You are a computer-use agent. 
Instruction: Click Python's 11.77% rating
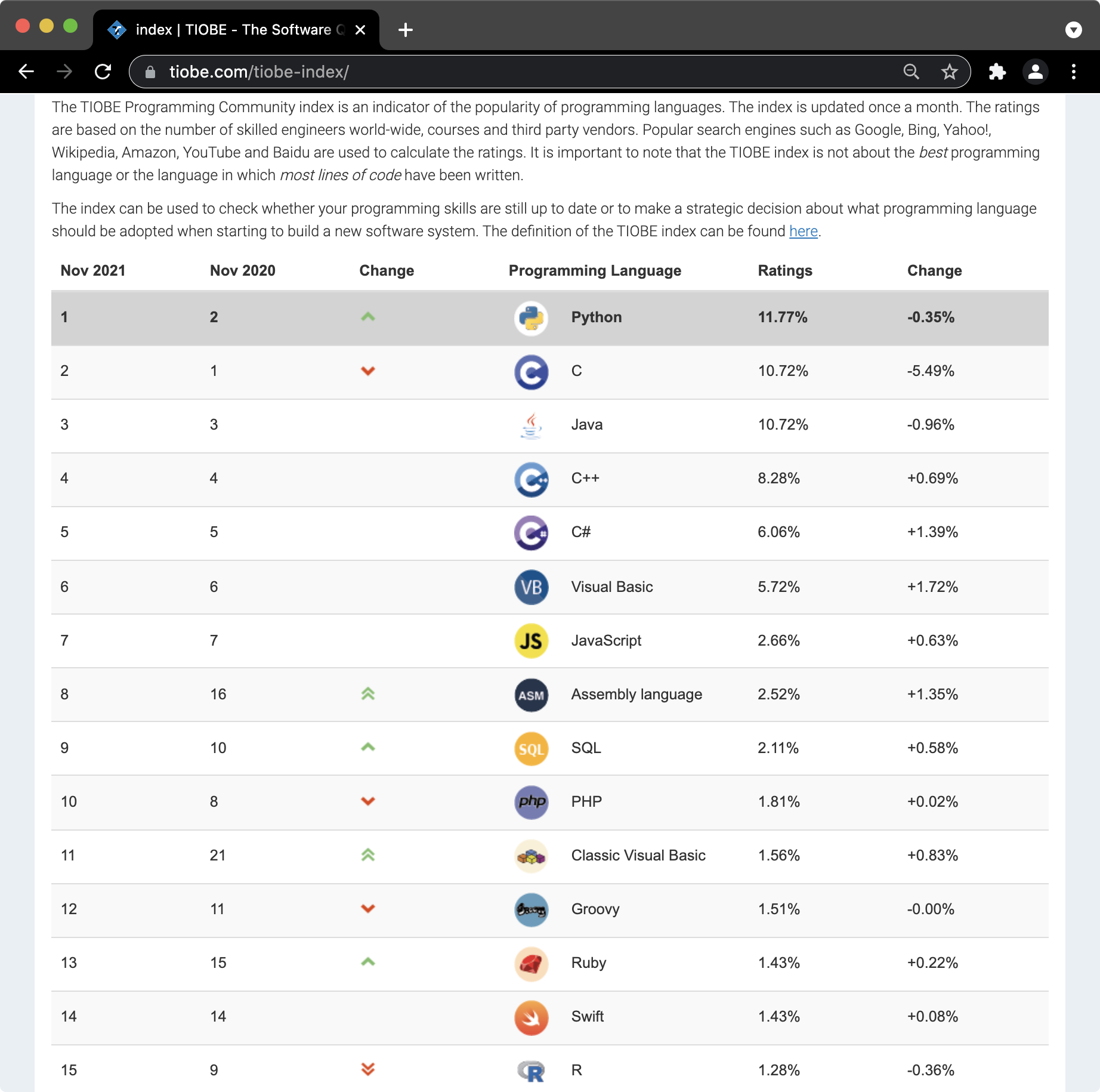tap(783, 317)
